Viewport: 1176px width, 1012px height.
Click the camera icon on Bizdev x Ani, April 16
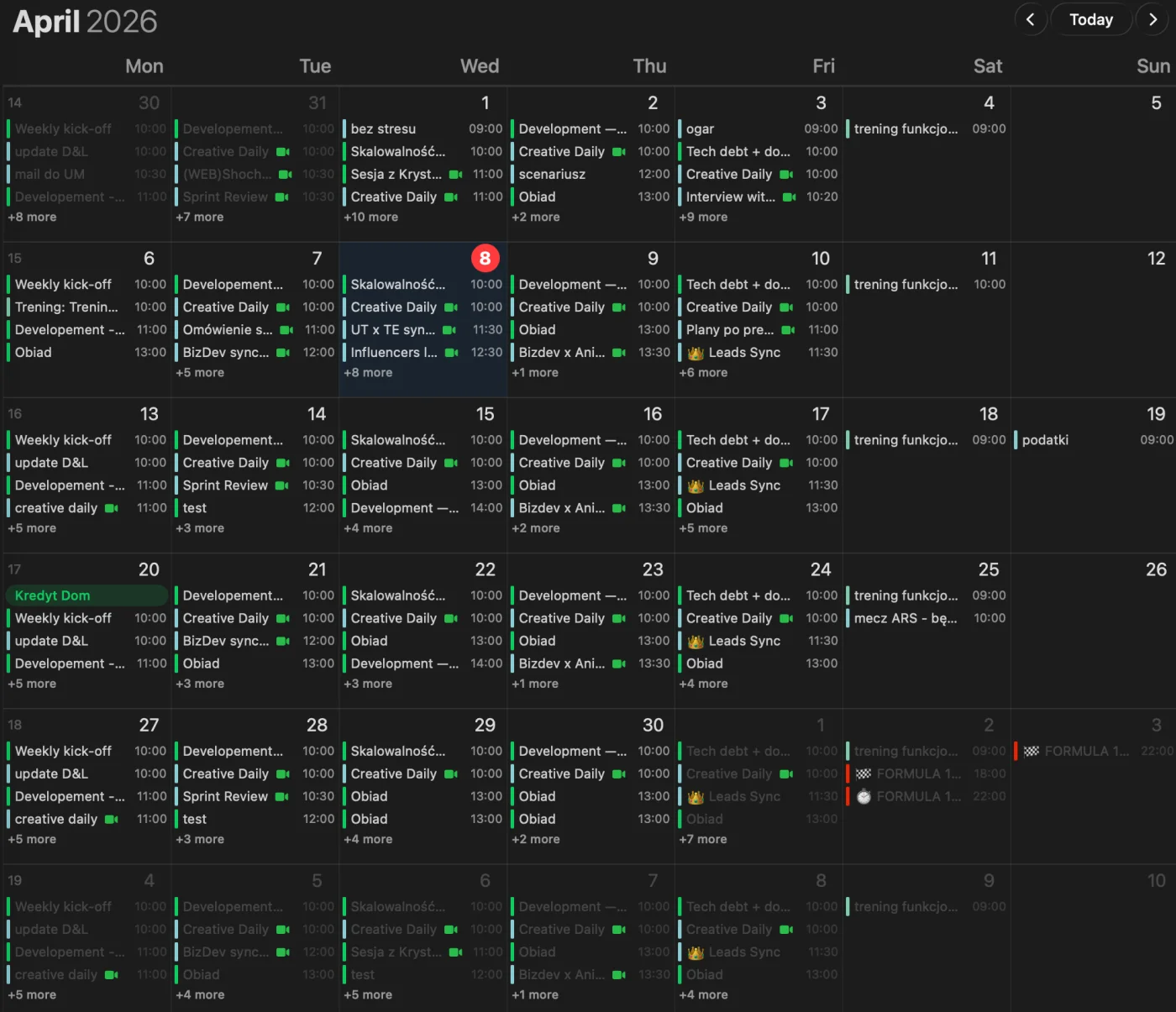pos(619,507)
